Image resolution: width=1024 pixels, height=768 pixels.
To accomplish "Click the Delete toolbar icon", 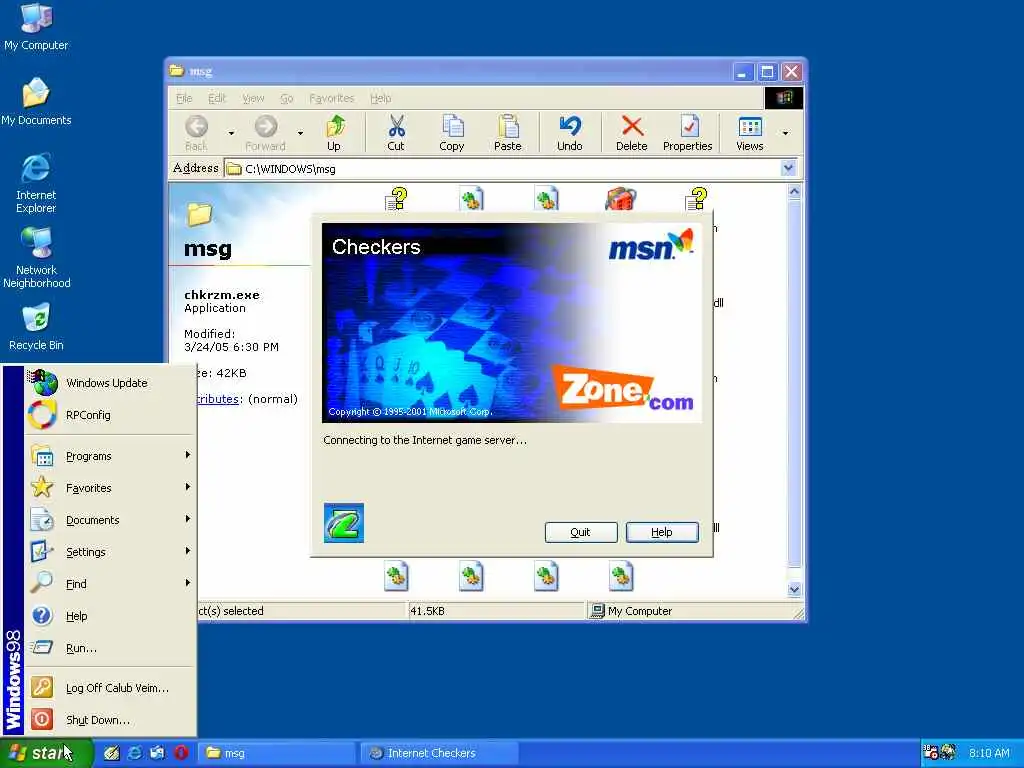I will point(632,133).
